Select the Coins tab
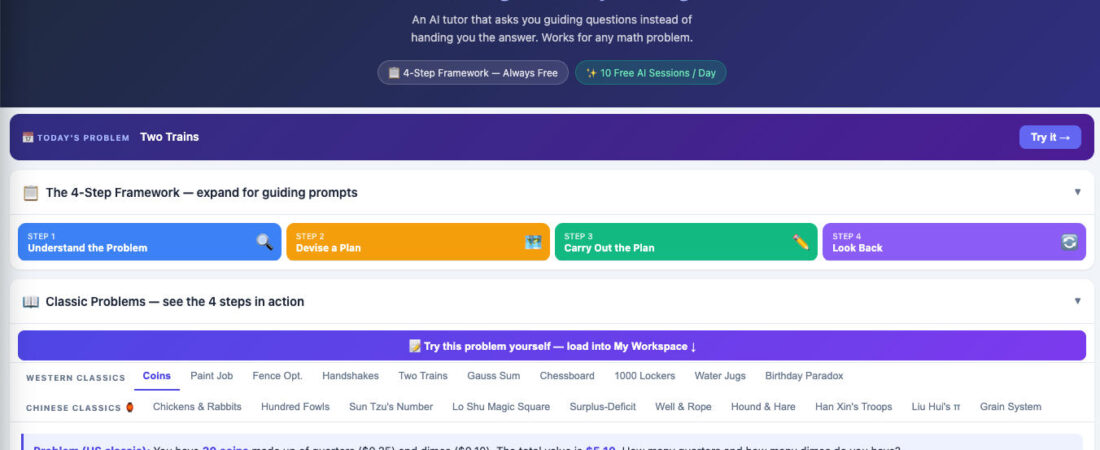Viewport: 1100px width, 450px height. point(156,376)
